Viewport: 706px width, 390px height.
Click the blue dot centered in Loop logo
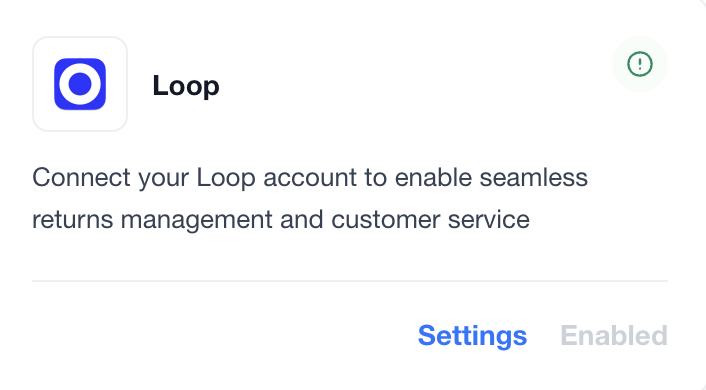coord(80,84)
